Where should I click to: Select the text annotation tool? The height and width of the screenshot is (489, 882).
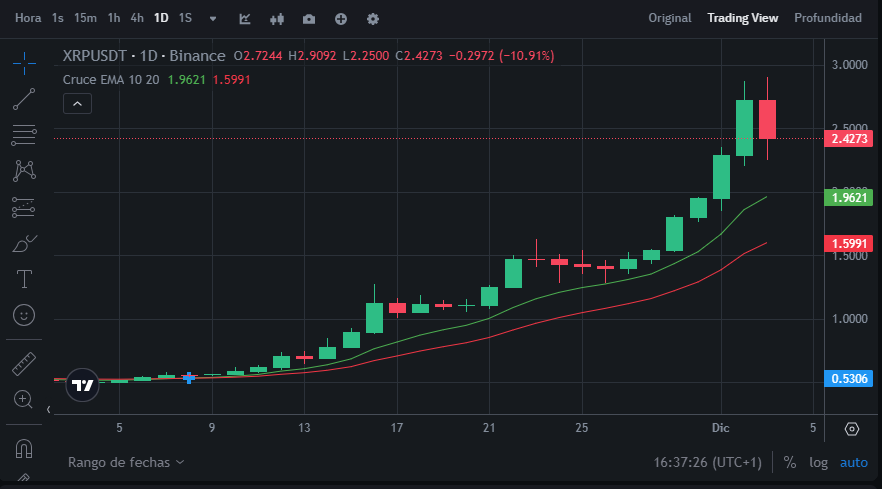[24, 279]
